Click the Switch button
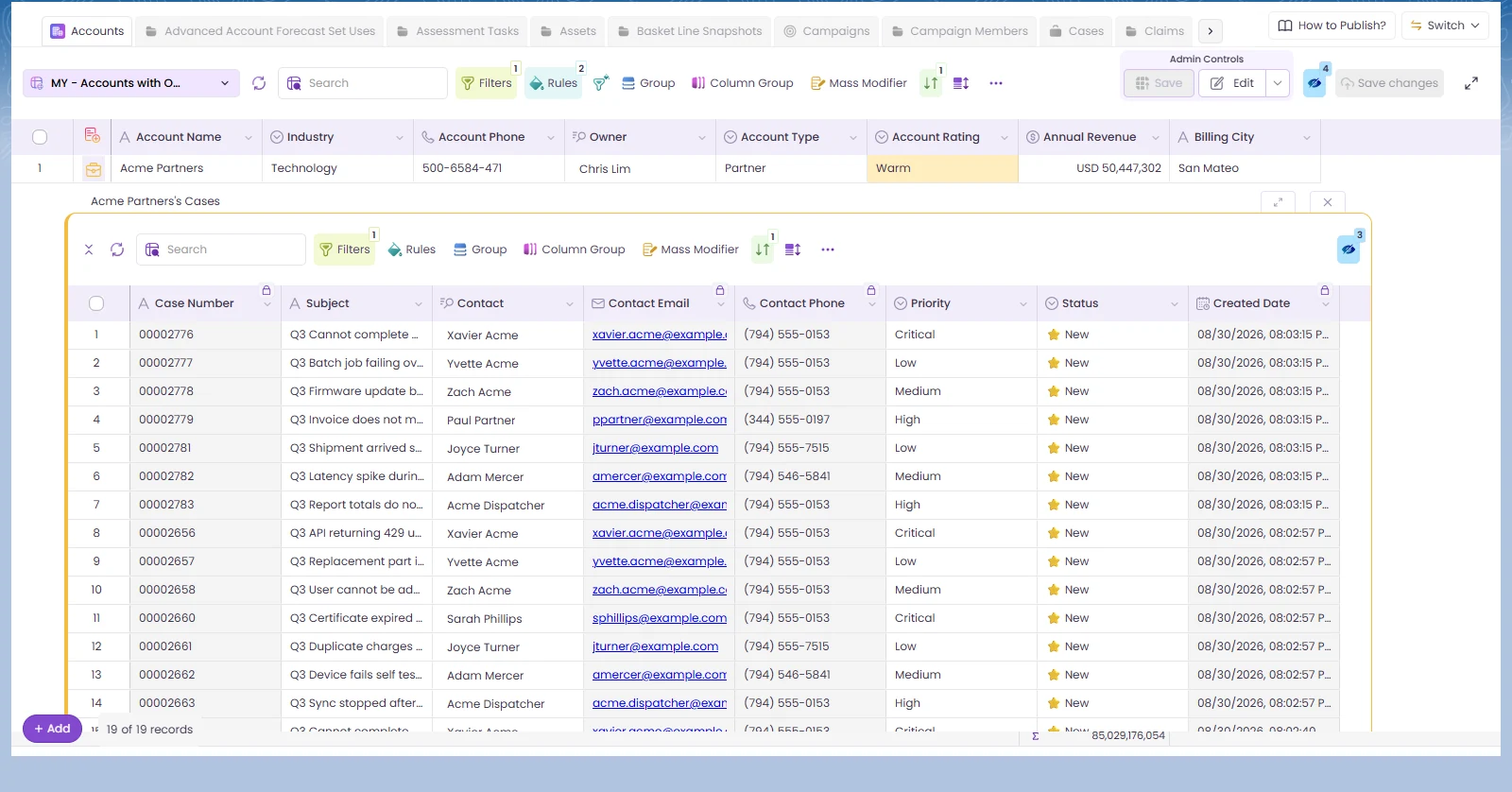This screenshot has height=792, width=1512. coord(1445,26)
